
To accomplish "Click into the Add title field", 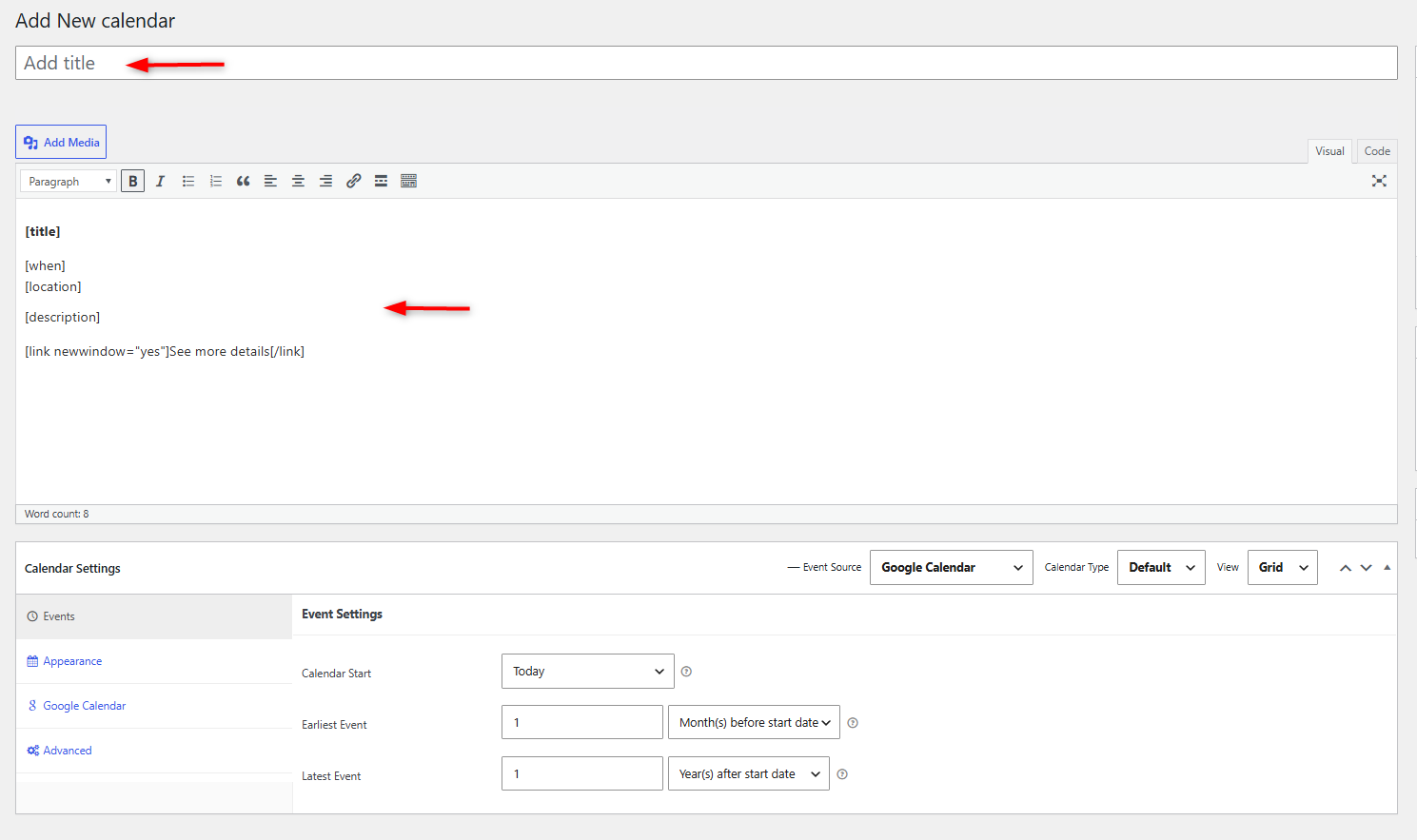I will click(x=706, y=63).
